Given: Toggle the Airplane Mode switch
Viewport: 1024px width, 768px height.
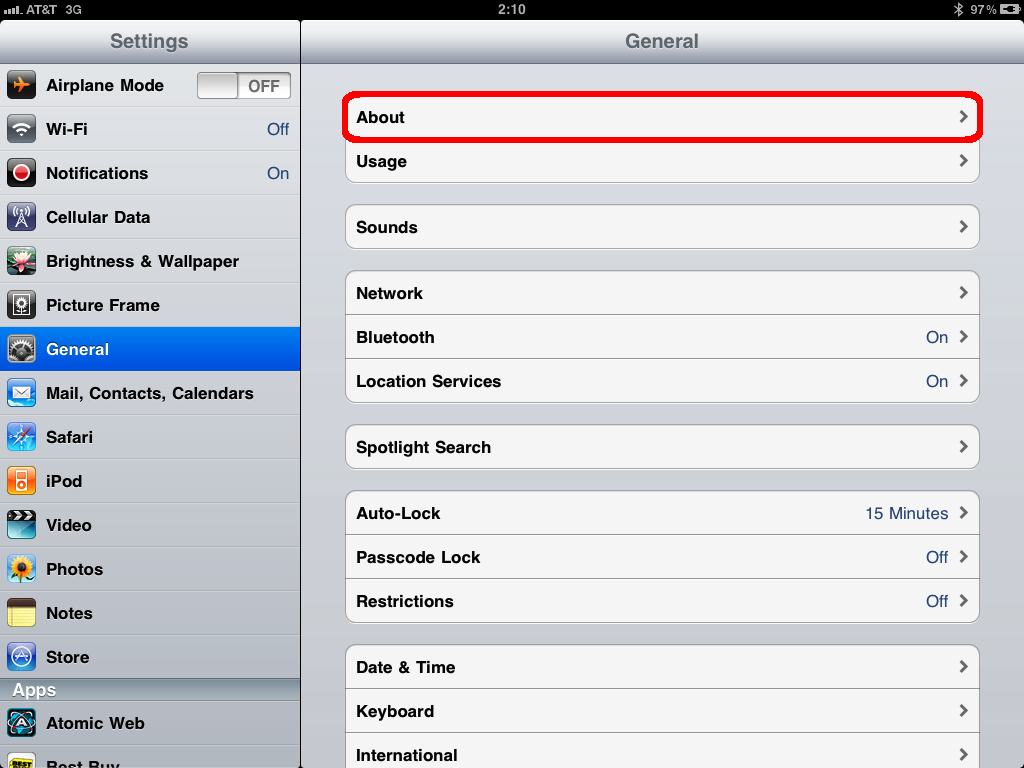Looking at the screenshot, I should click(244, 86).
